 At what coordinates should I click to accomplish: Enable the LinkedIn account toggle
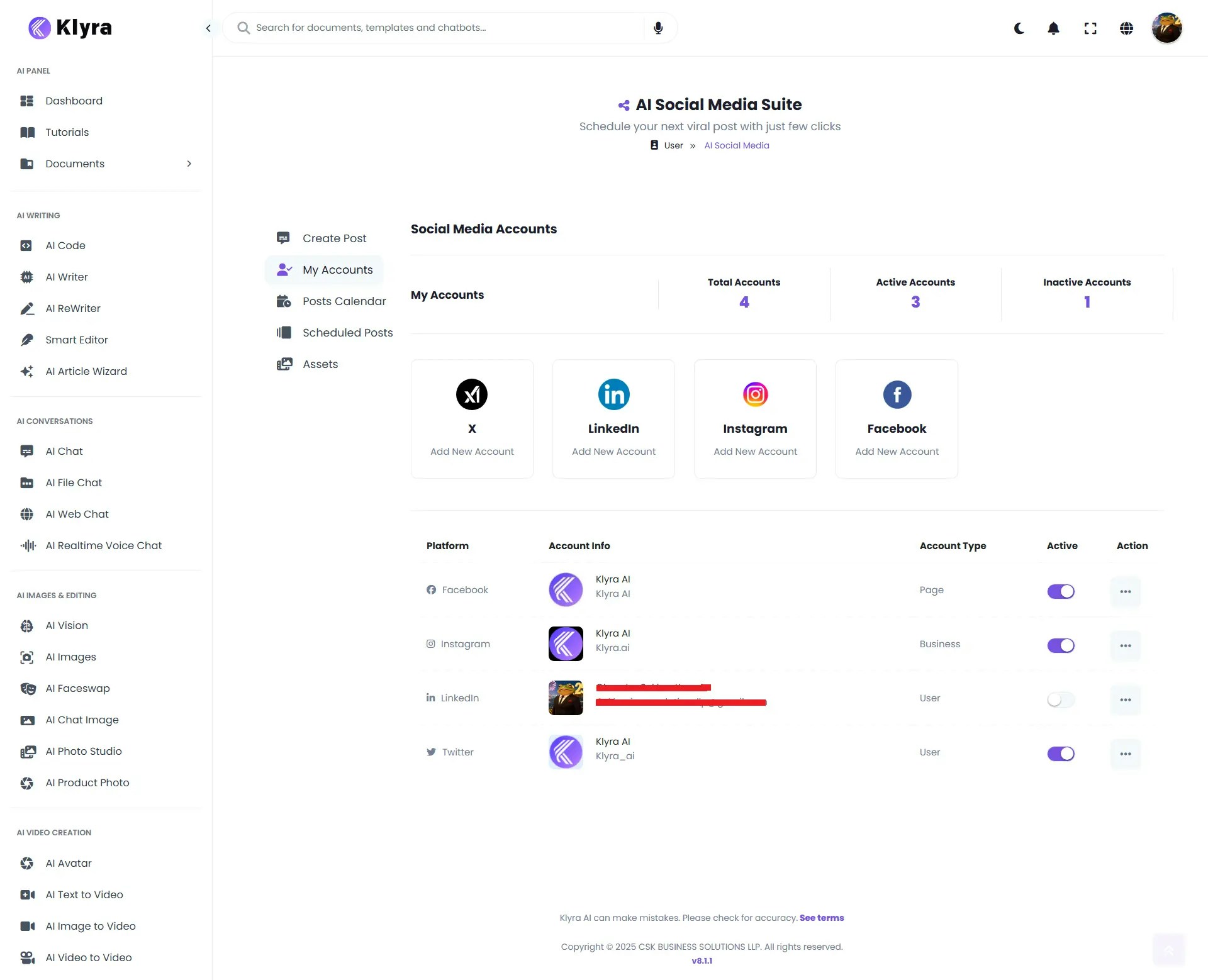(1061, 699)
